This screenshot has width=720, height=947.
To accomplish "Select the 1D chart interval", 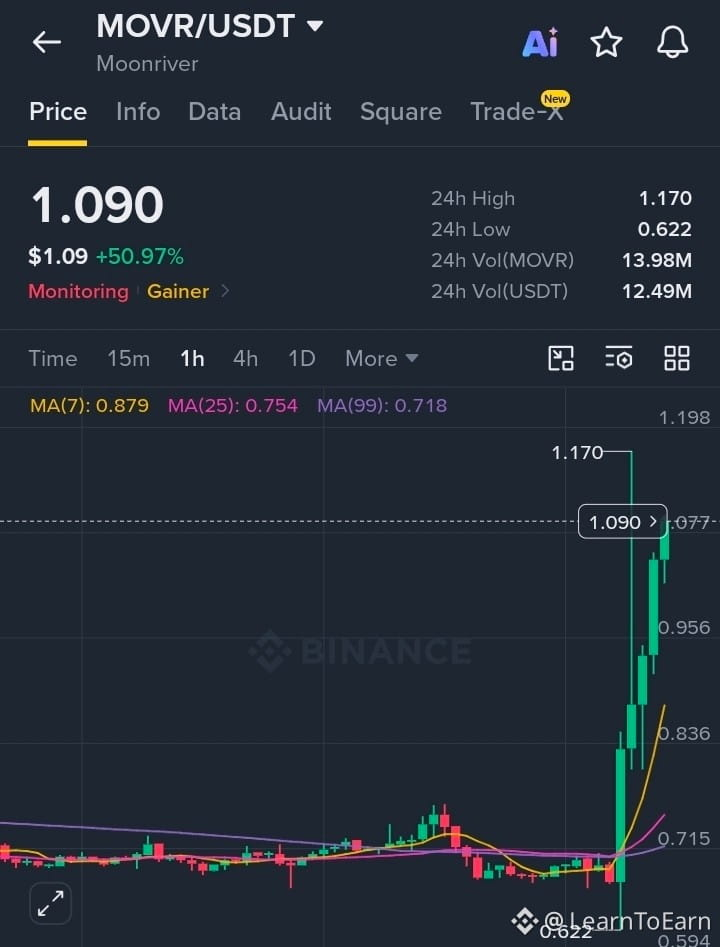I will 301,359.
